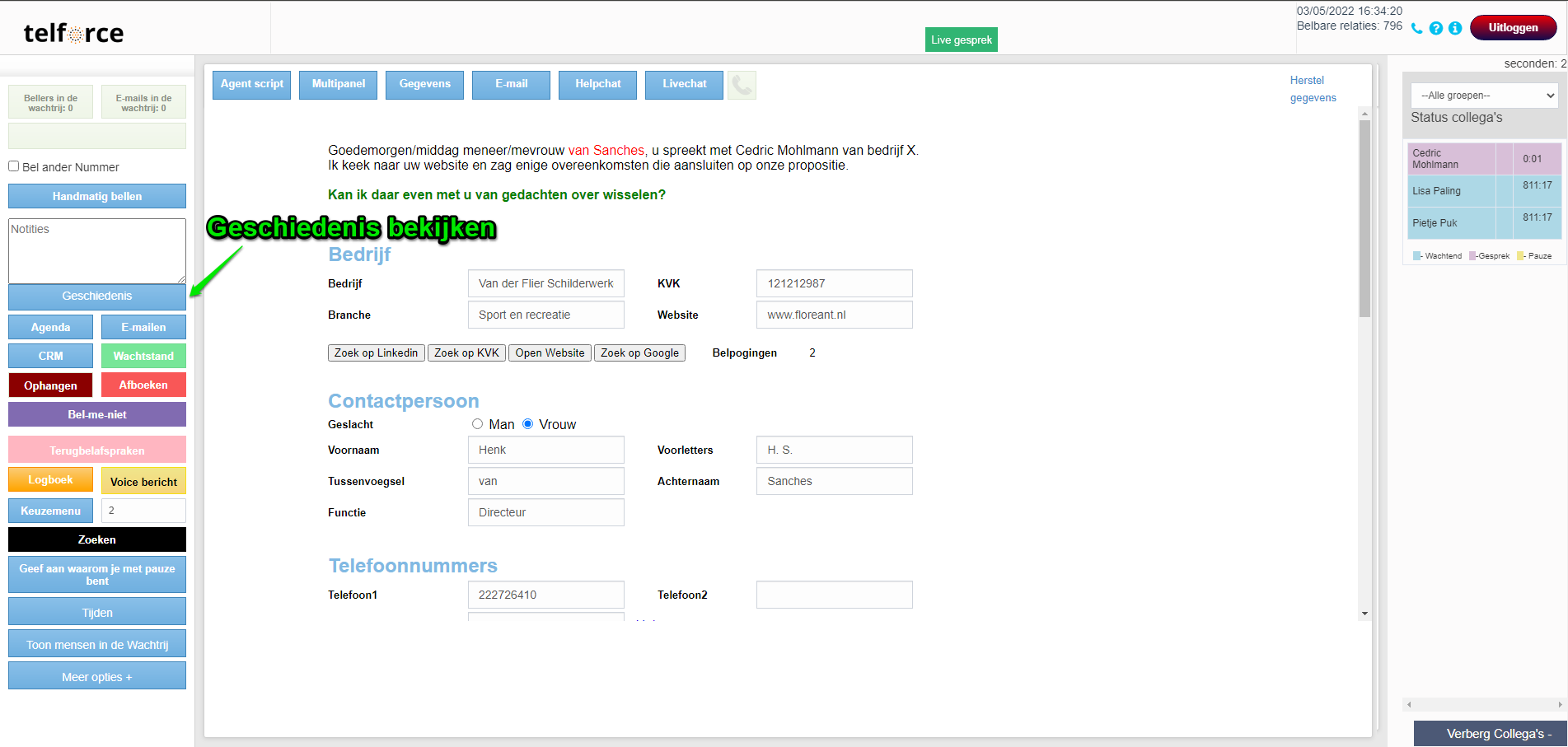Image resolution: width=1568 pixels, height=747 pixels.
Task: Follow the 'Herstel gegevens' link
Action: 1312,89
